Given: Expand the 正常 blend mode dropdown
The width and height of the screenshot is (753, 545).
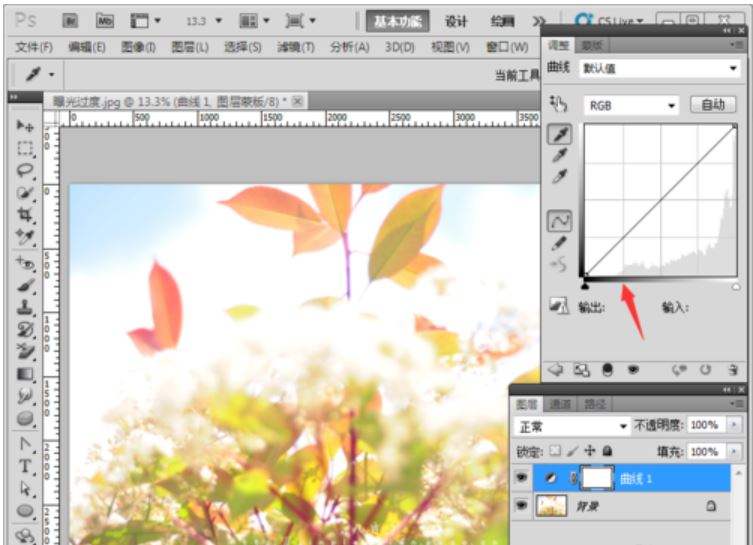Looking at the screenshot, I should click(571, 426).
